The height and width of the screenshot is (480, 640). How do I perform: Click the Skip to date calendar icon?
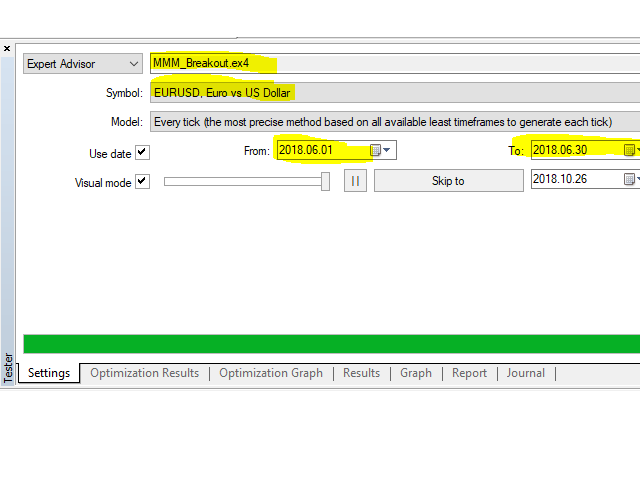(629, 180)
